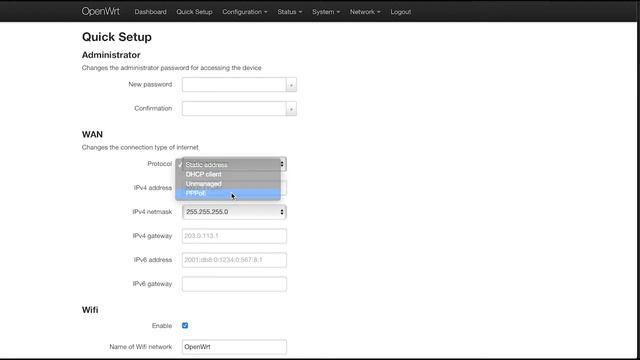Focus the New password field

(234, 85)
